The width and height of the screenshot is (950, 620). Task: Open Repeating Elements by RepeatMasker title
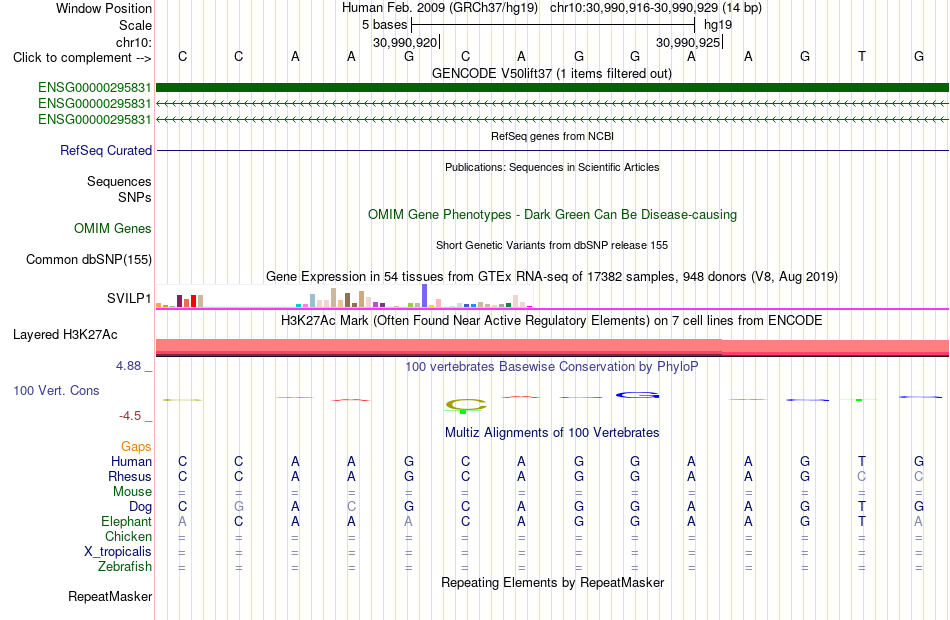552,582
